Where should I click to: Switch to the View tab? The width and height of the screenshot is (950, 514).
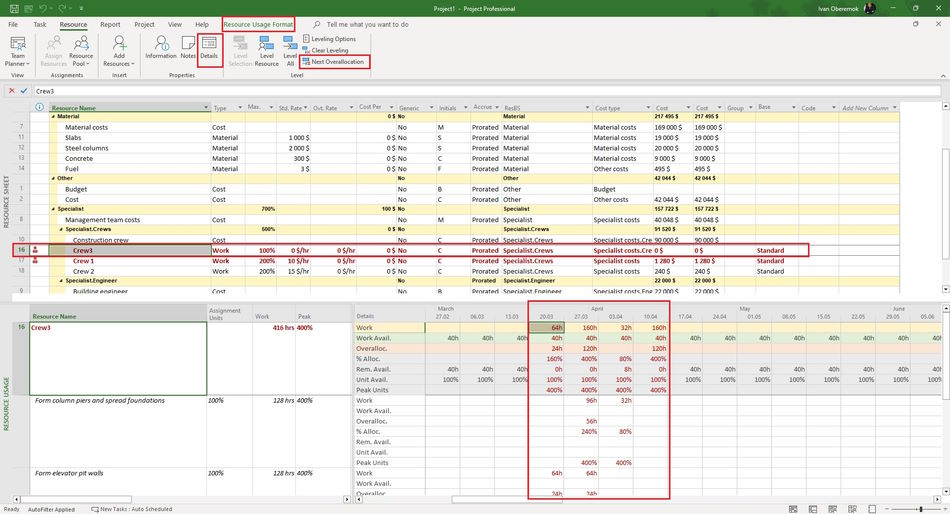[x=174, y=25]
